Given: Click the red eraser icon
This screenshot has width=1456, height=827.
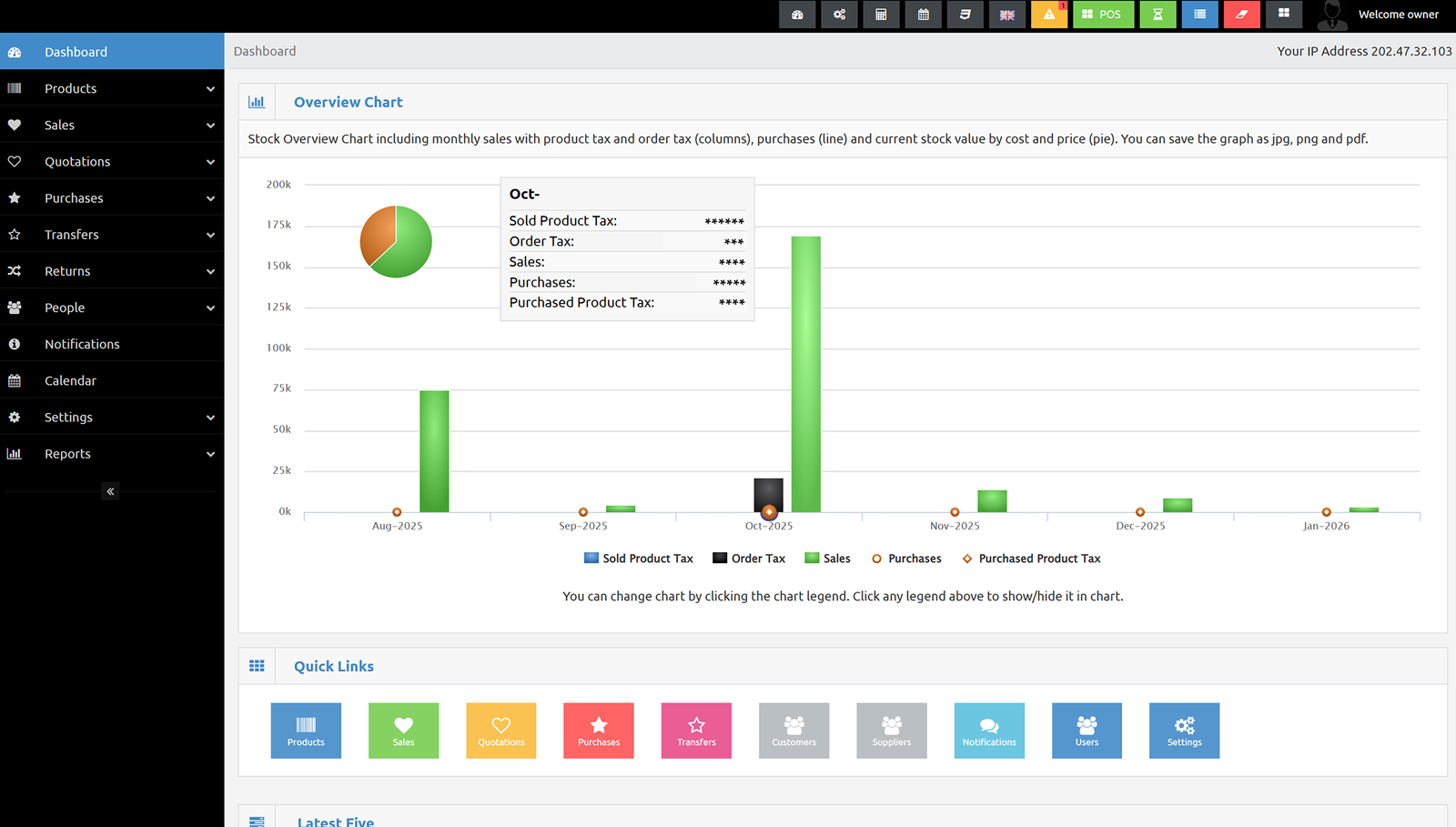Looking at the screenshot, I should point(1241,15).
